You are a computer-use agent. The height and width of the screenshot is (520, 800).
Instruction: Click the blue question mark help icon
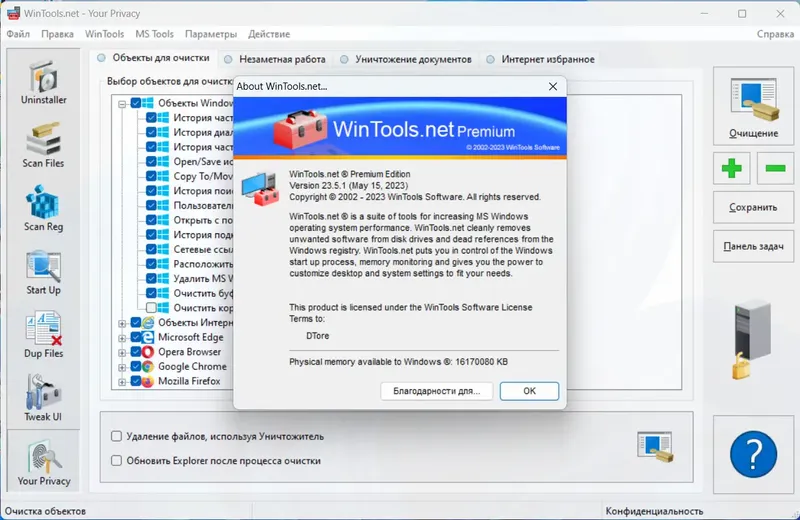pos(753,454)
